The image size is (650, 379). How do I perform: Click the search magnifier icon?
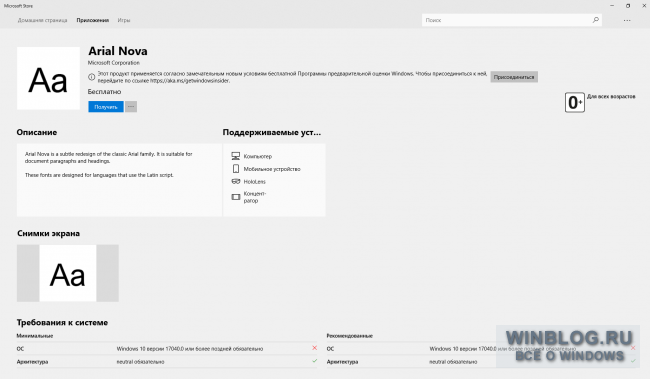coord(596,20)
